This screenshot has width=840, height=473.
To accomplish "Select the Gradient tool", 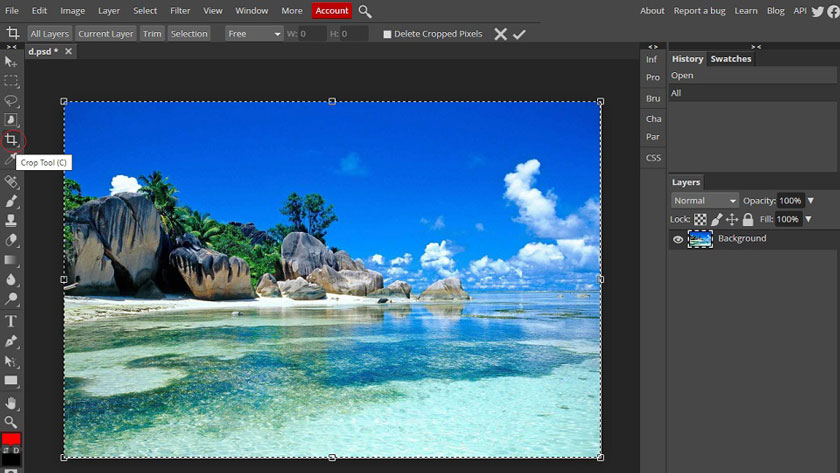I will coord(11,260).
